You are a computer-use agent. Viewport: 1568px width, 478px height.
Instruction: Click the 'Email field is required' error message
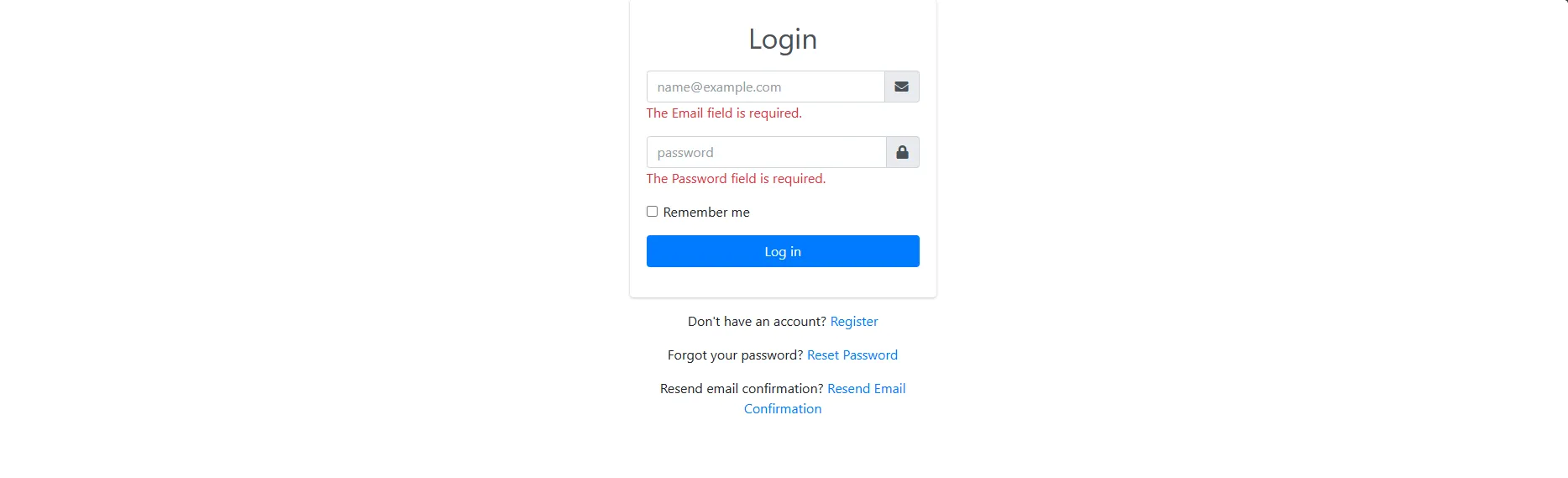point(724,113)
